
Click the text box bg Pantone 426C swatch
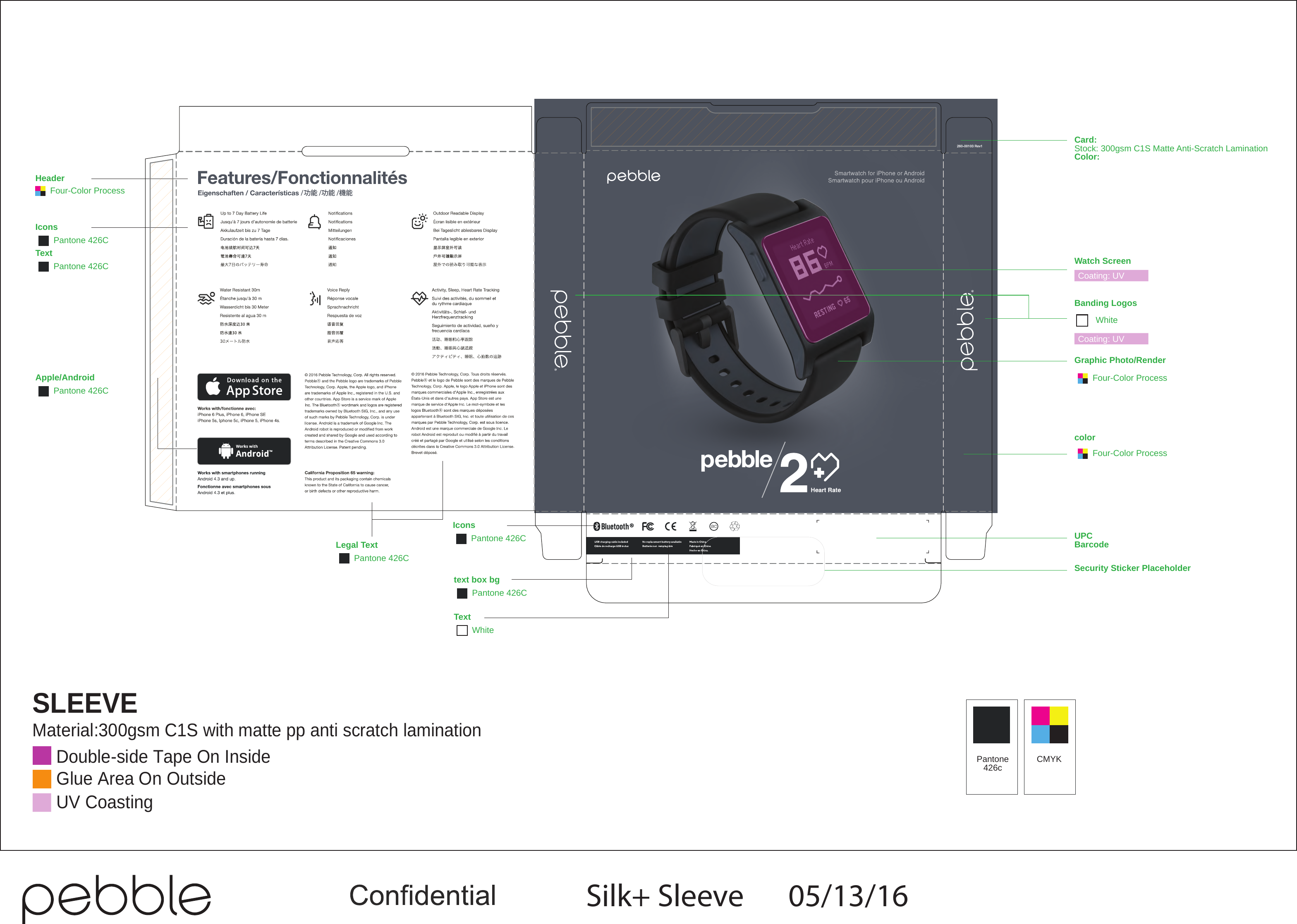pos(462,593)
